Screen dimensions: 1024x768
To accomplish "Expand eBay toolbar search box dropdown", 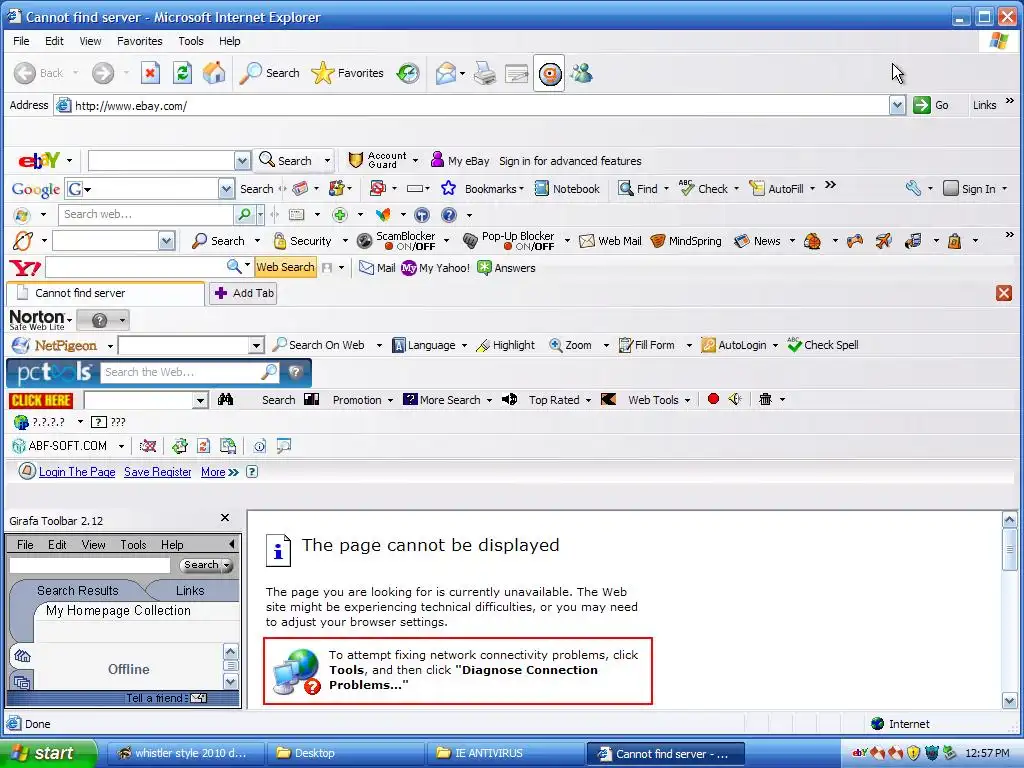I will [242, 161].
